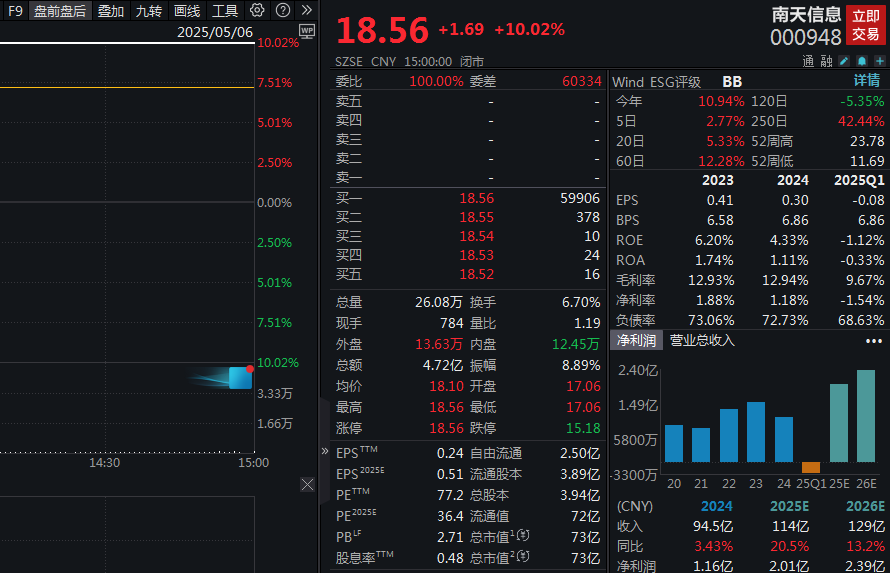Screen dimensions: 890x573
Task: Open the 九转 indicator menu
Action: click(149, 11)
